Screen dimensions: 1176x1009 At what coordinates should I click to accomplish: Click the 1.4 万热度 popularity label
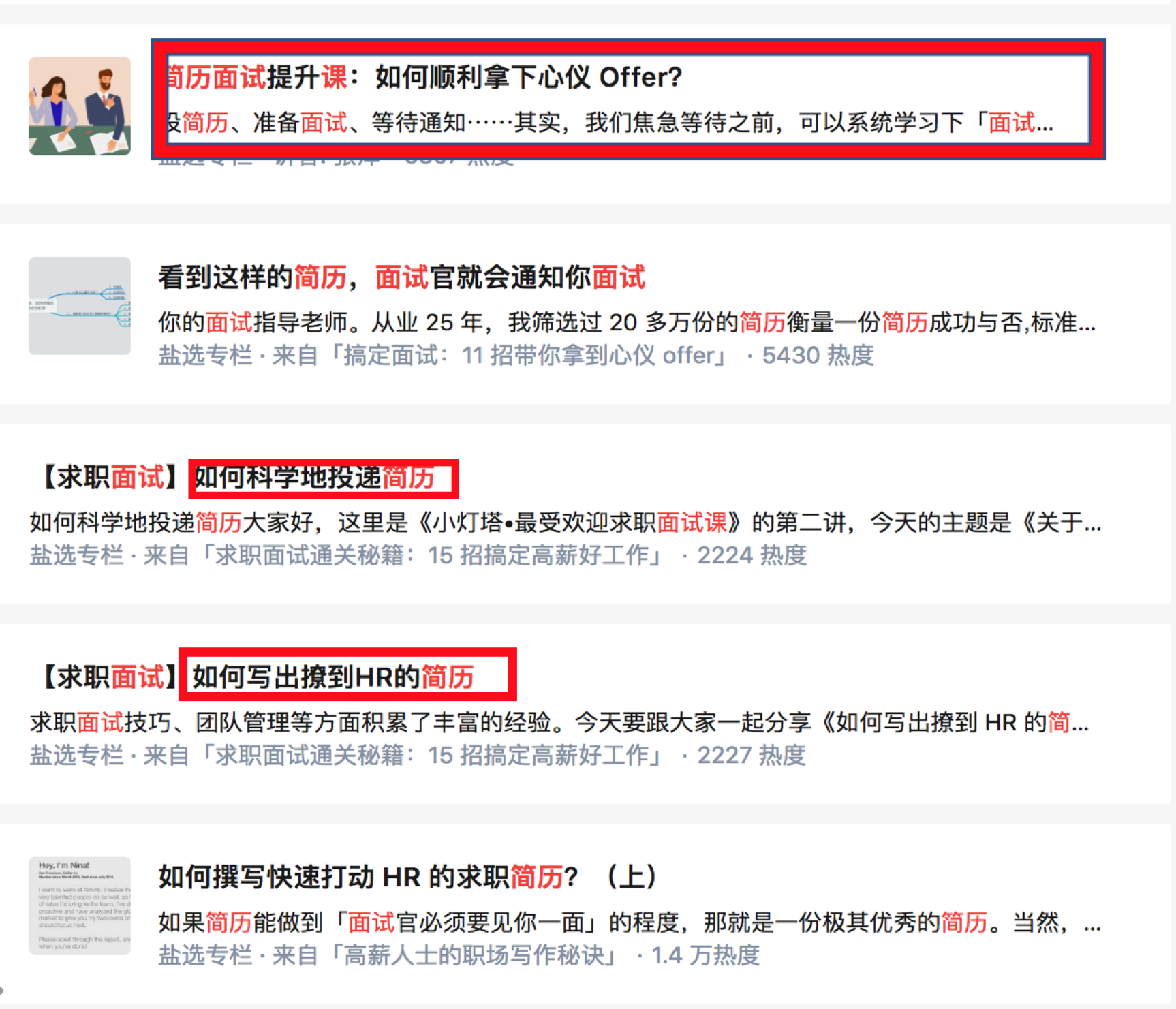coord(705,955)
